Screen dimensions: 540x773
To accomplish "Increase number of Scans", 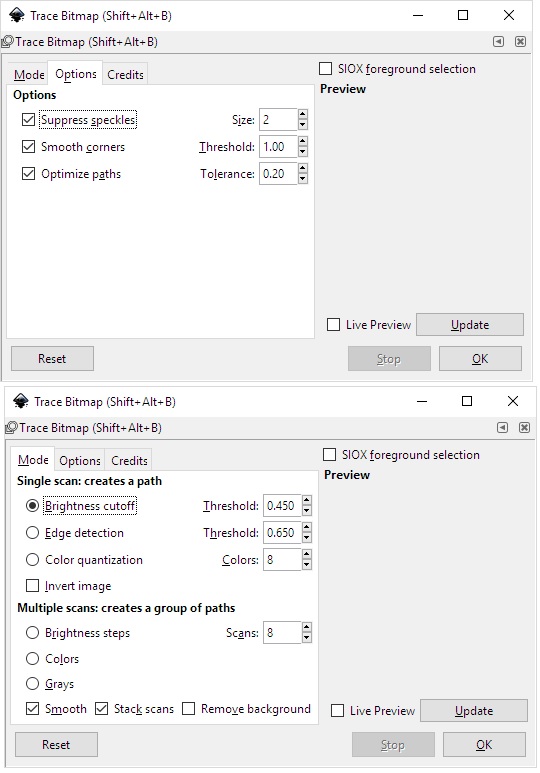I will click(x=307, y=628).
